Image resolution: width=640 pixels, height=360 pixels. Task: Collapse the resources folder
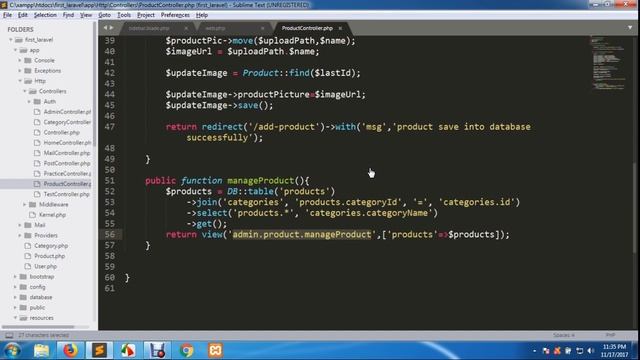coord(16,318)
